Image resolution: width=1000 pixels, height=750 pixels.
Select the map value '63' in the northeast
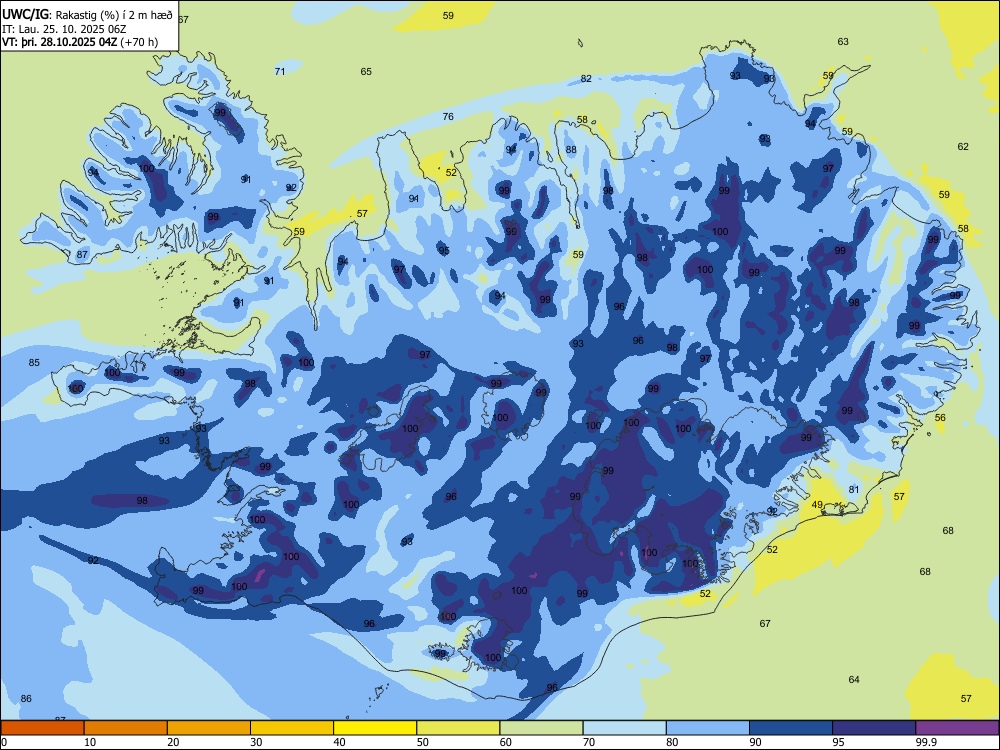[843, 41]
